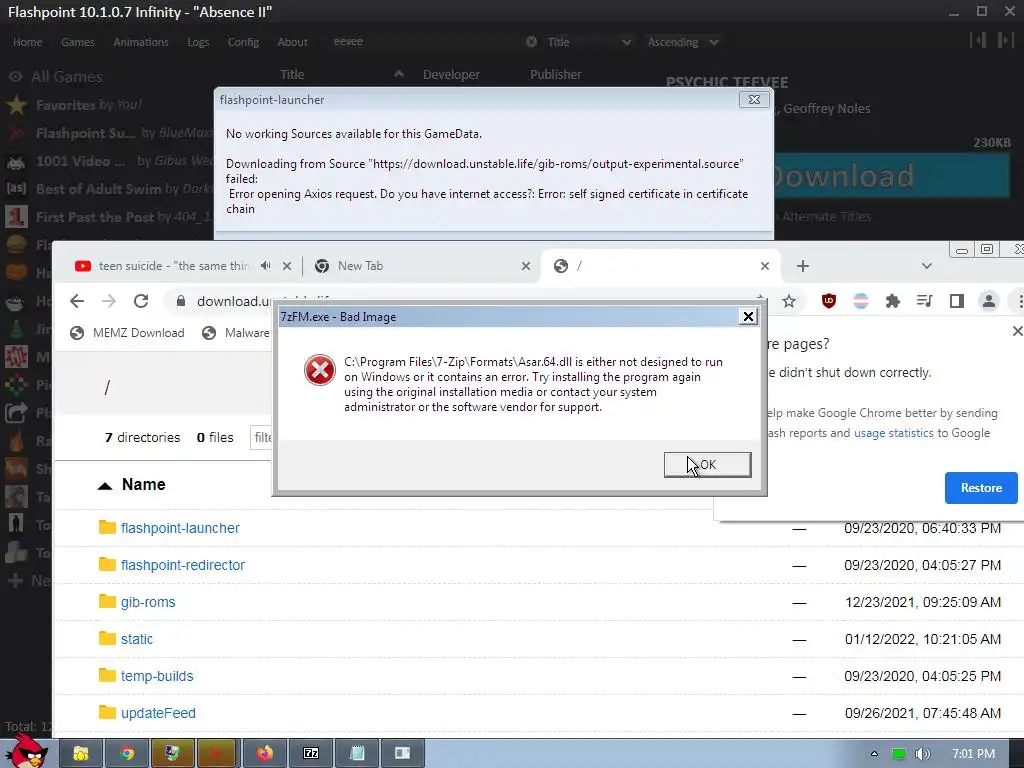Open the flashpoint-launcher folder link
The width and height of the screenshot is (1024, 768).
180,528
